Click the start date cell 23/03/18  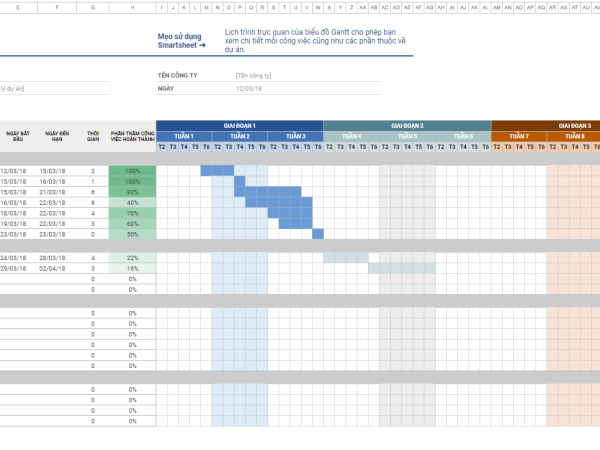tap(12, 234)
